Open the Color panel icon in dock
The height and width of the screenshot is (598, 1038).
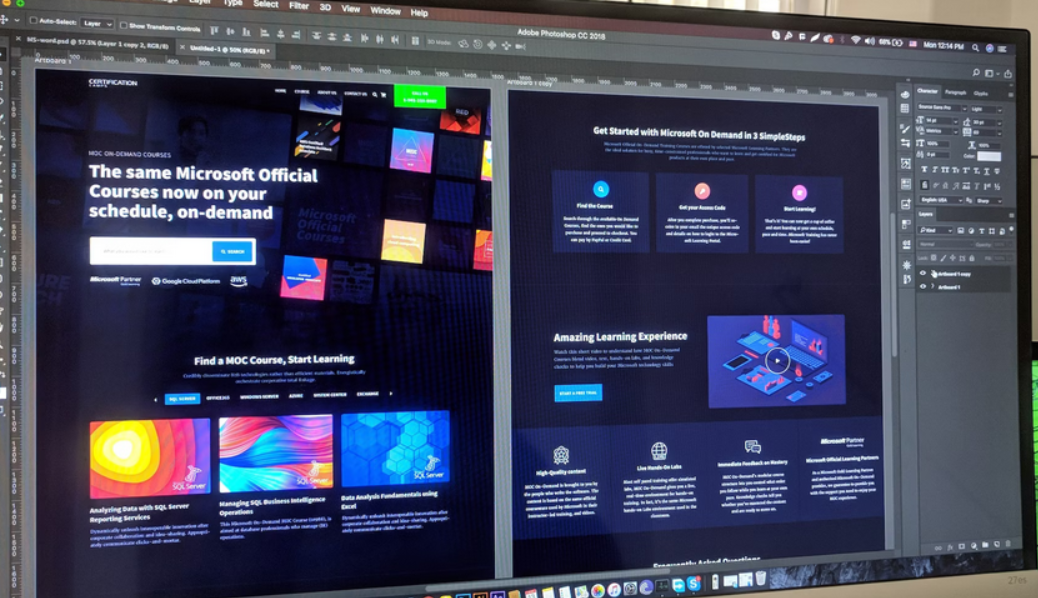[905, 94]
